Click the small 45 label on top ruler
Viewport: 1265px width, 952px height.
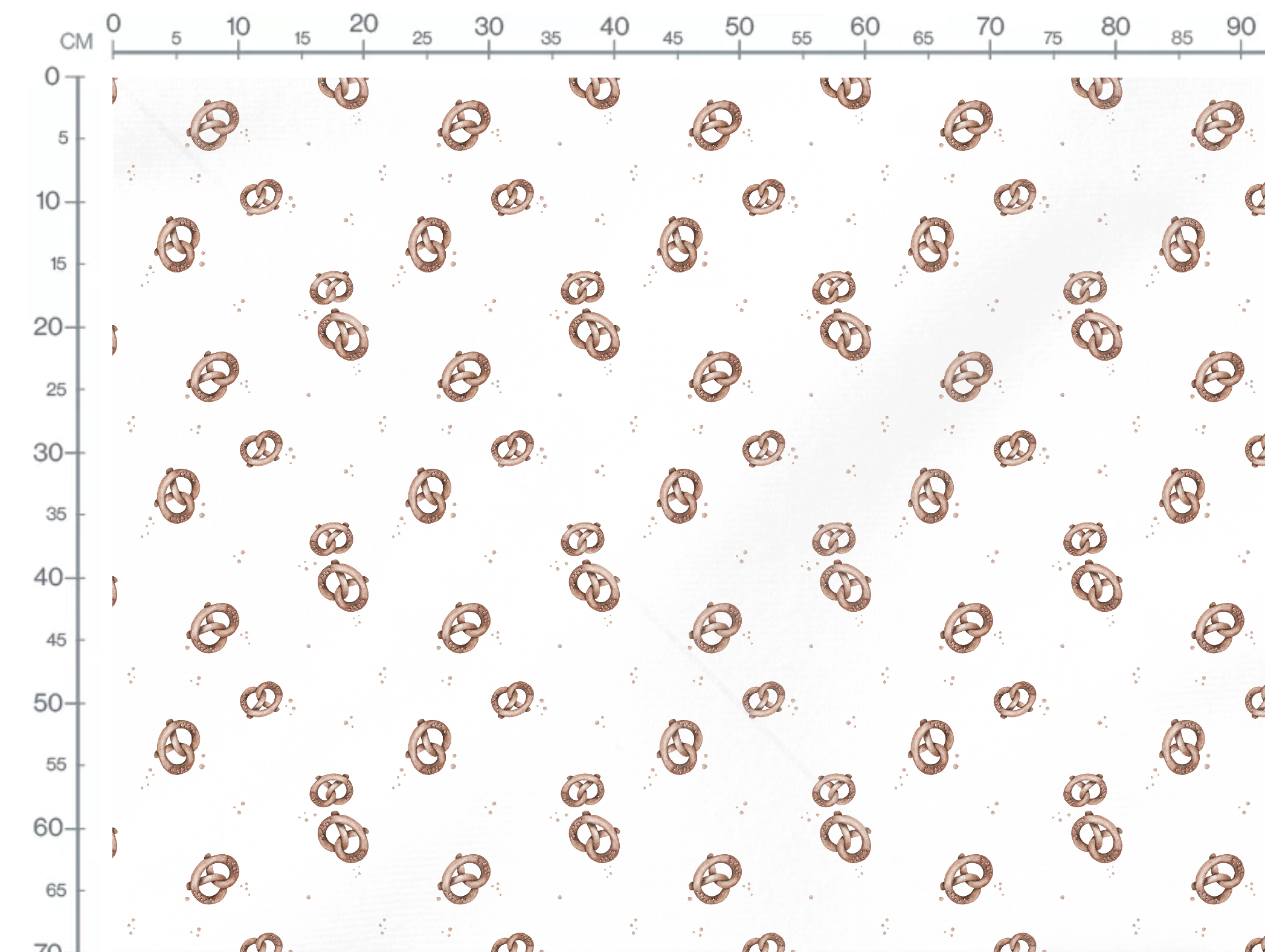tap(672, 39)
